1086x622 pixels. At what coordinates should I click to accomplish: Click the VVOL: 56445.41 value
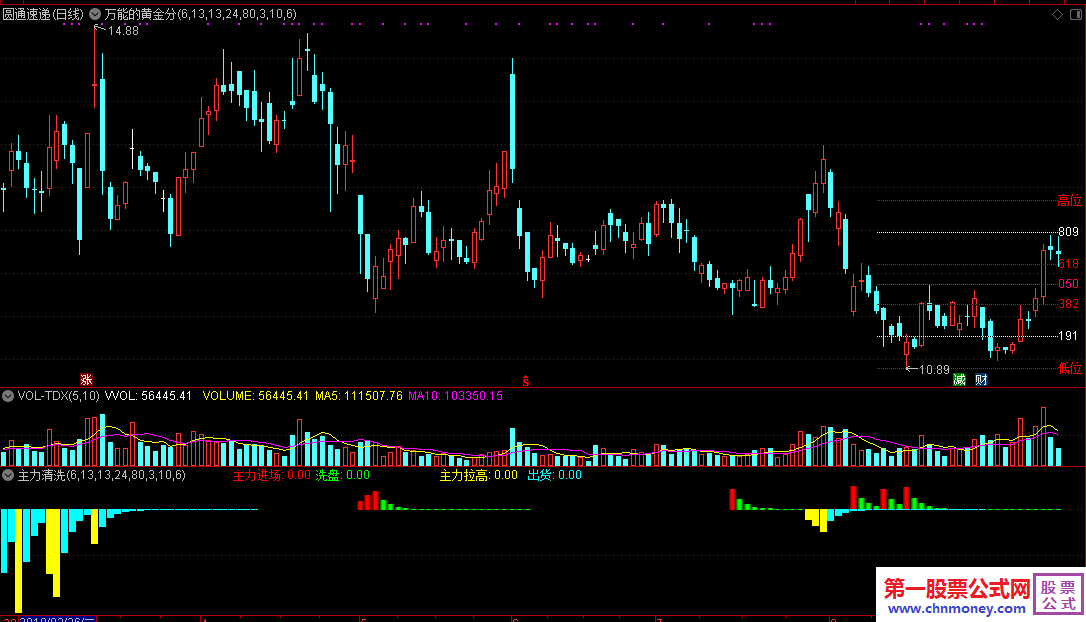[148, 396]
